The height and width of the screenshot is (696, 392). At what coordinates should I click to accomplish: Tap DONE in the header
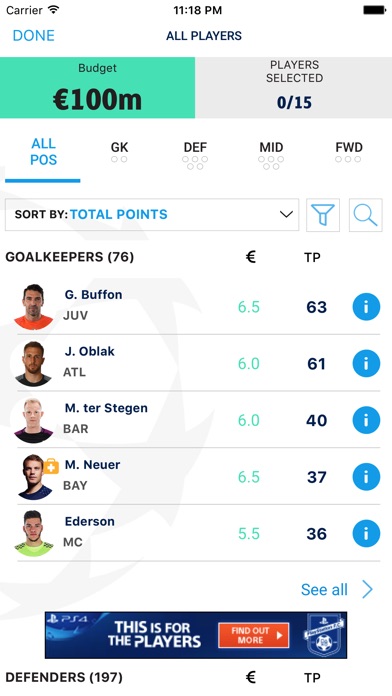click(x=34, y=36)
